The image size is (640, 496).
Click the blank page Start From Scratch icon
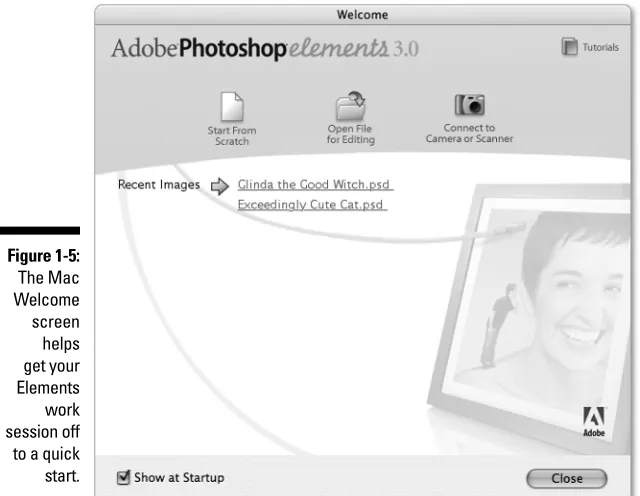pos(232,107)
